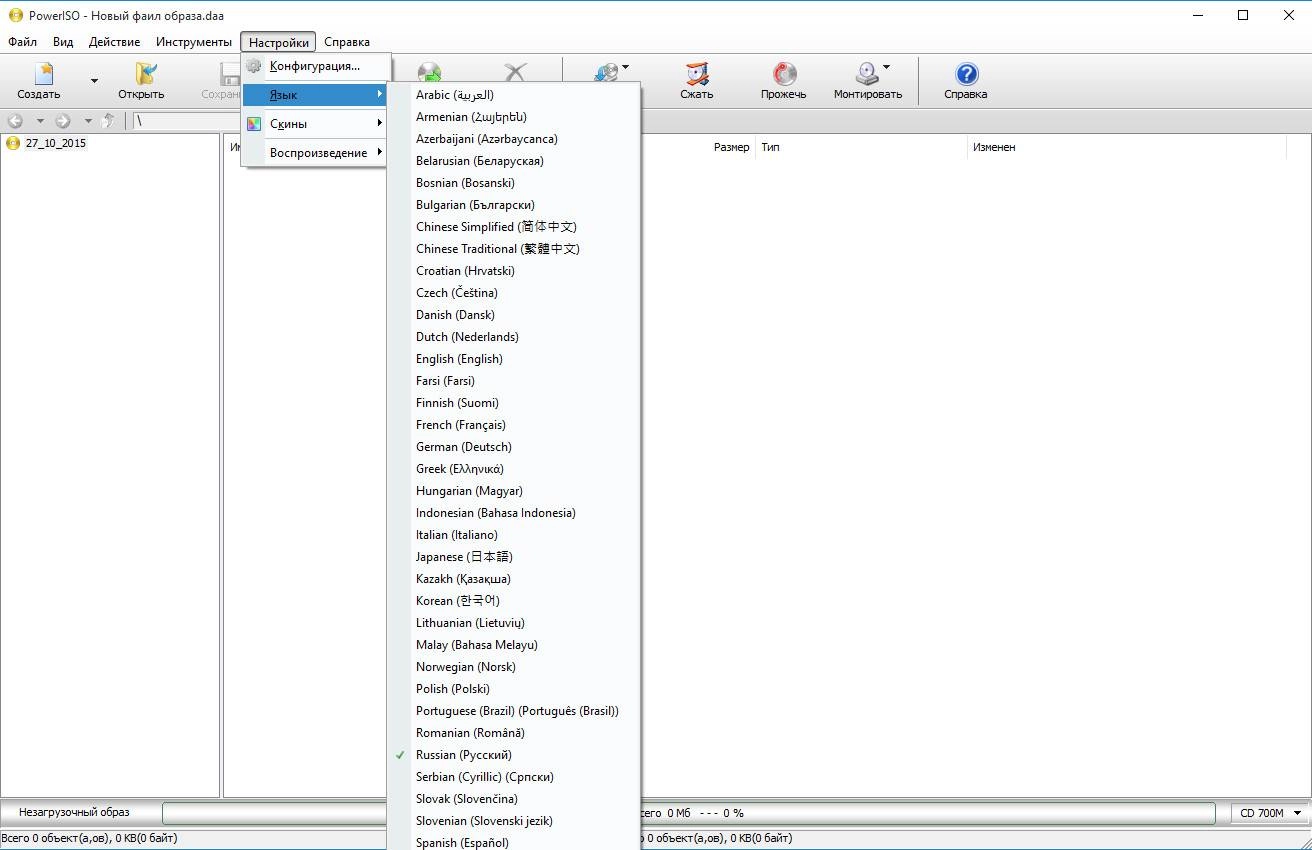Choose Korean (한국어) language
The width and height of the screenshot is (1312, 850).
tap(513, 601)
